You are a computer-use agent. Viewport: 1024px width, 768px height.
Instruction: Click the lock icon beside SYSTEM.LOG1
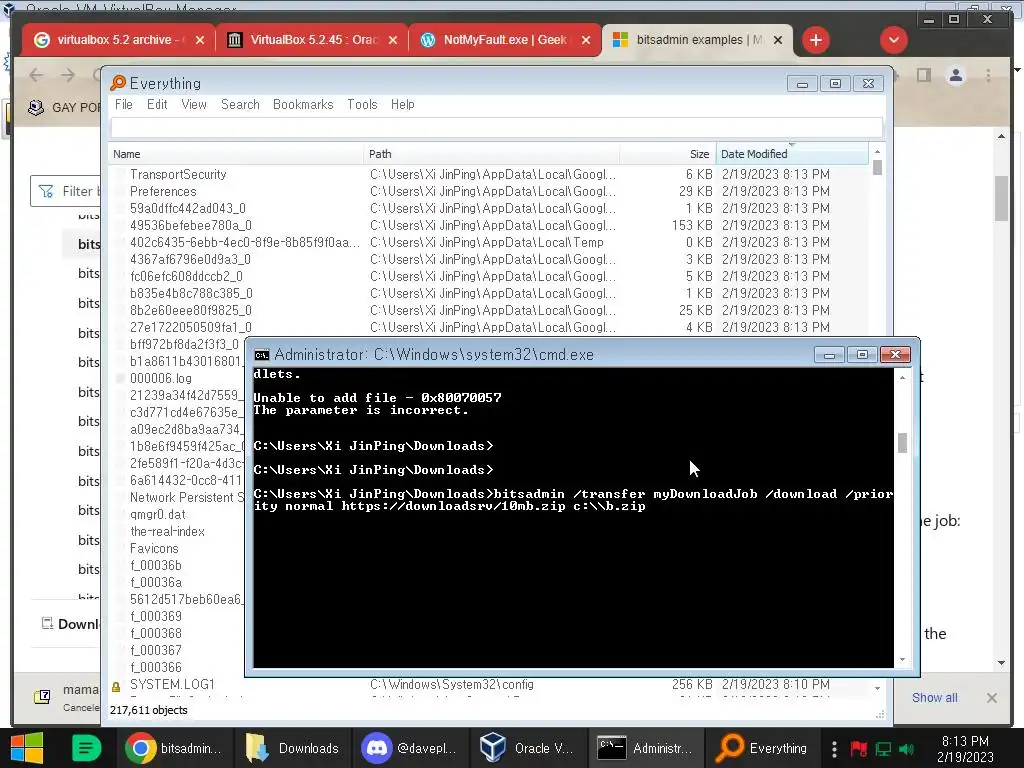(116, 686)
